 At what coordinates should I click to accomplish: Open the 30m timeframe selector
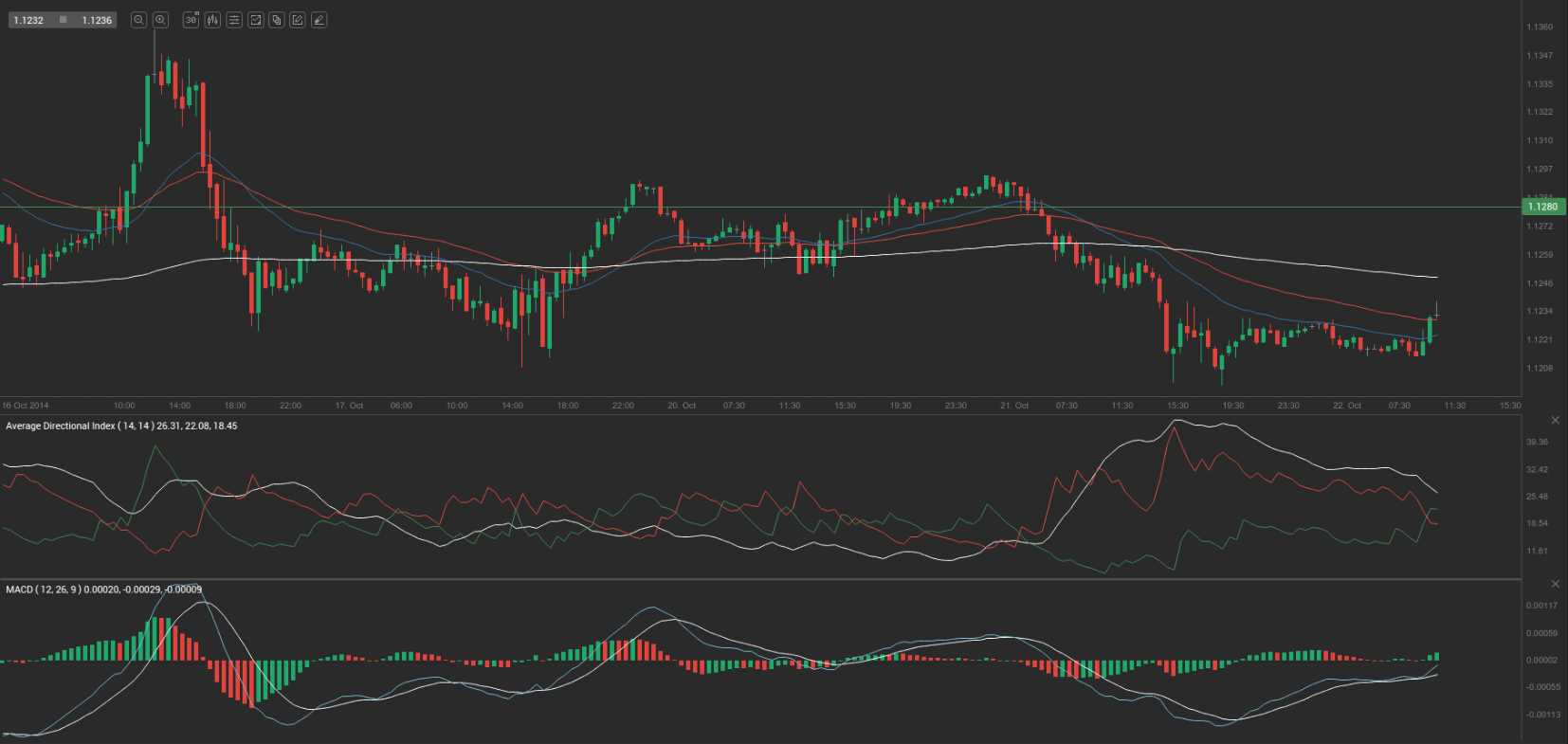coord(191,20)
